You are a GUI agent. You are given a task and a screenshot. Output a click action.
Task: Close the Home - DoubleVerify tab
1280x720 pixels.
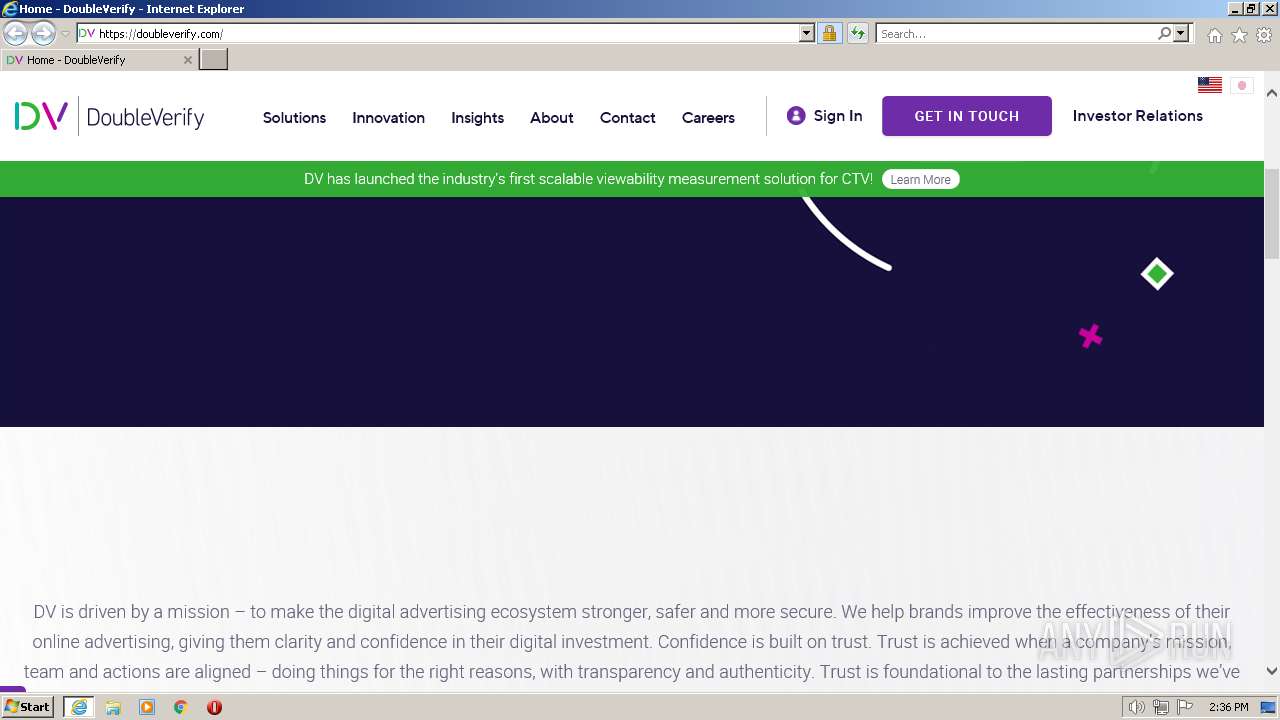tap(187, 60)
